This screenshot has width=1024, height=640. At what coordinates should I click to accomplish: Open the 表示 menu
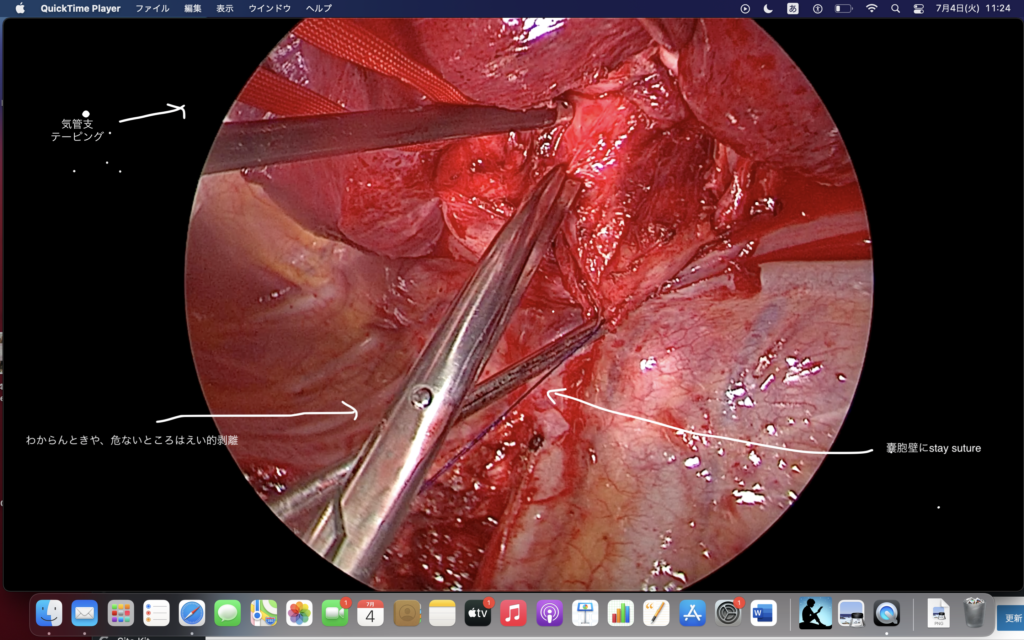(225, 8)
